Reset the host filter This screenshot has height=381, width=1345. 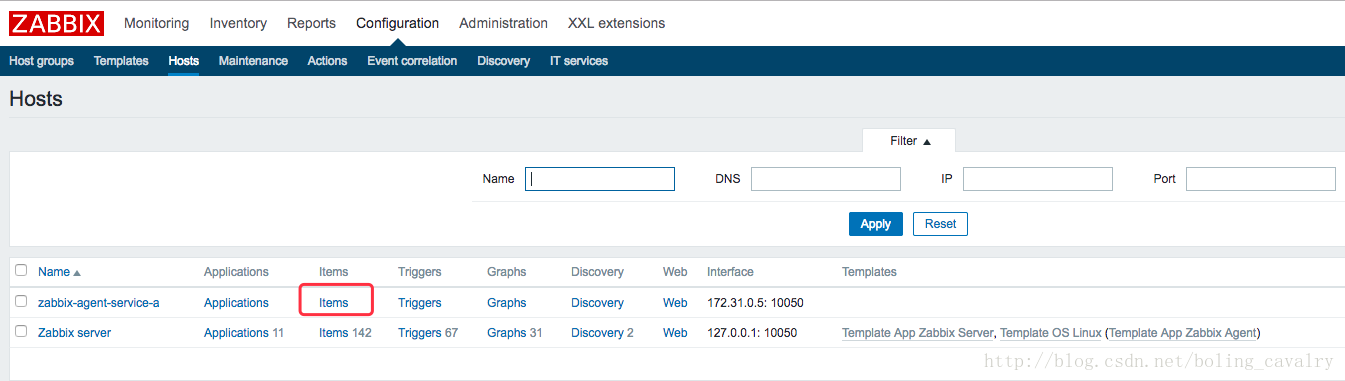[x=940, y=224]
